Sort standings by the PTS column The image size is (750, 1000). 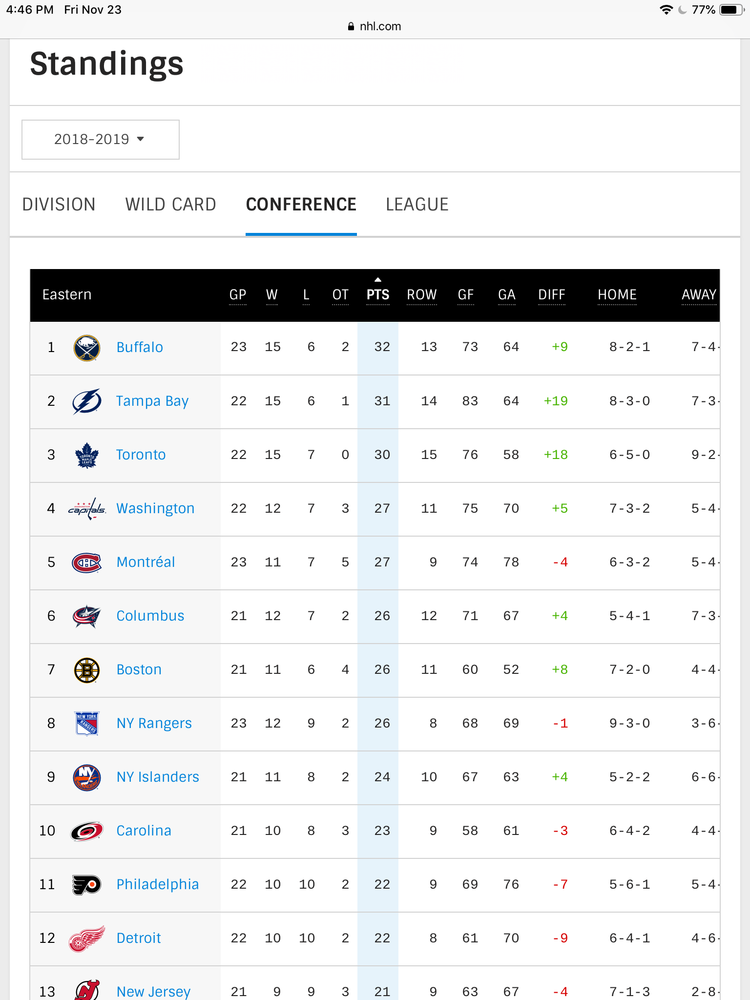click(378, 295)
